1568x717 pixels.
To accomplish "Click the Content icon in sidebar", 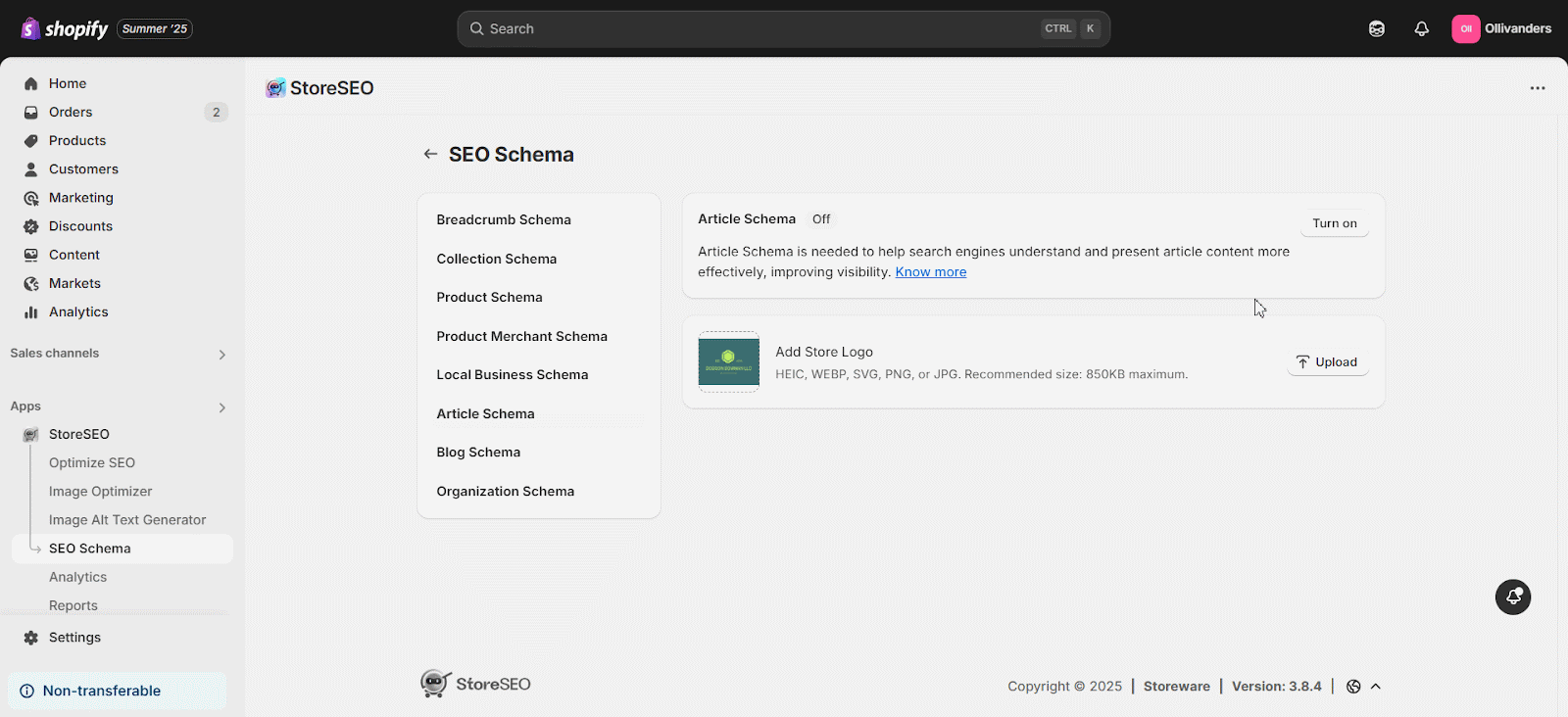I will 31,255.
